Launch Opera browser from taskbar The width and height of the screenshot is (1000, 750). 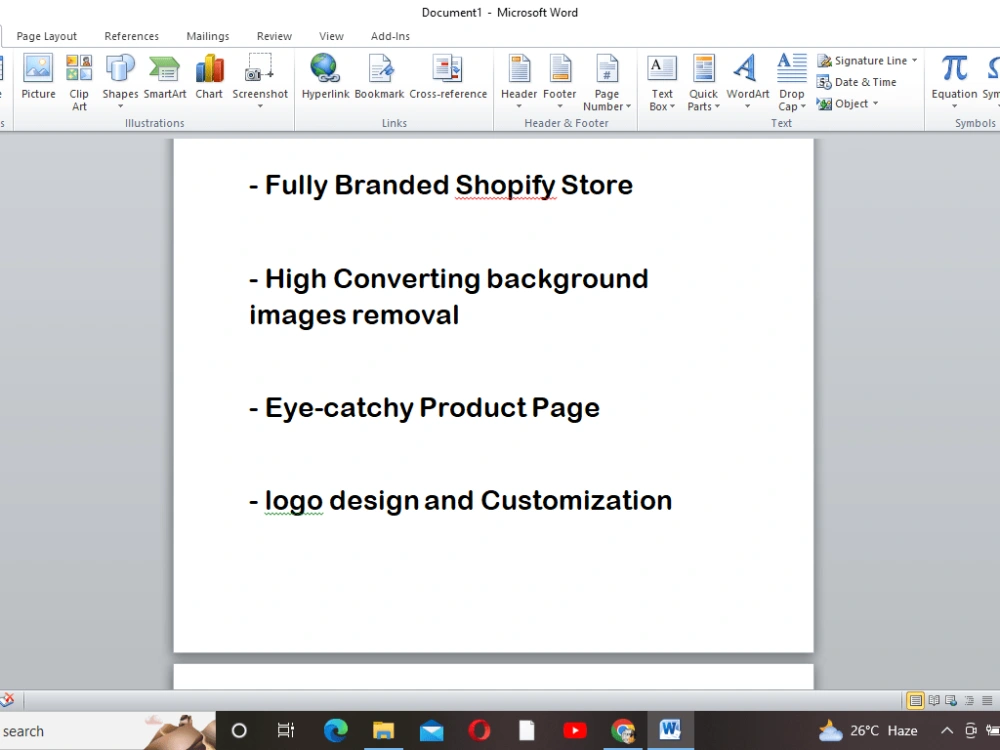(x=479, y=730)
